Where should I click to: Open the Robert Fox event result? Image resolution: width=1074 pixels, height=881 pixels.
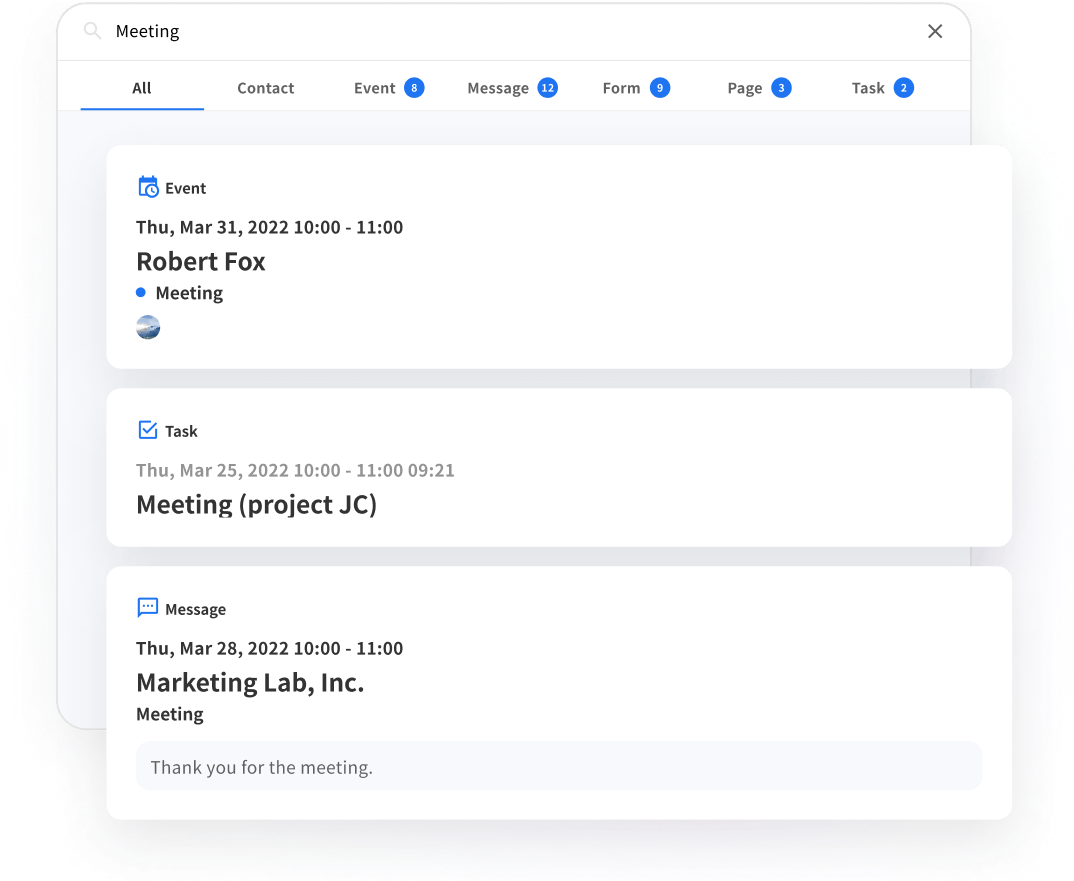pos(201,262)
